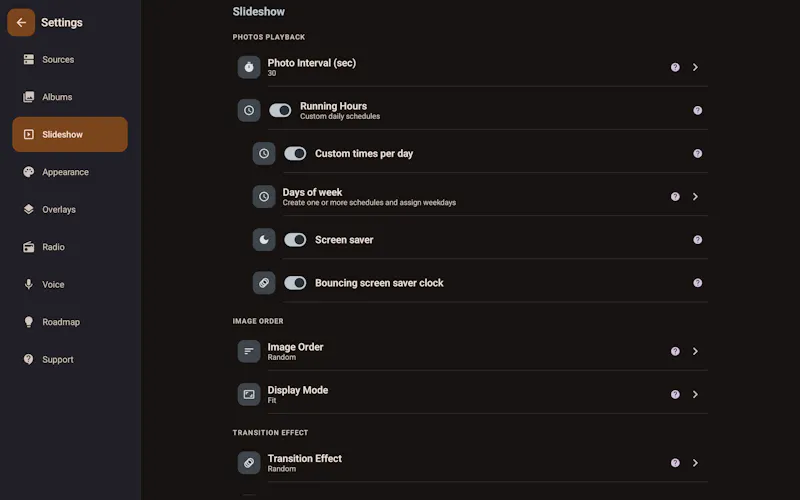Click the Image Order sort icon
The image size is (800, 500).
249,351
